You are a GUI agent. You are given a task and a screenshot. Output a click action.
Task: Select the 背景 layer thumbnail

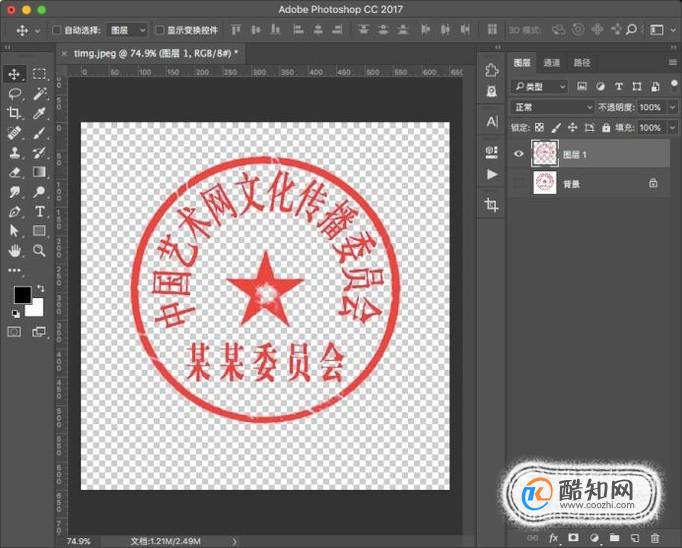545,183
